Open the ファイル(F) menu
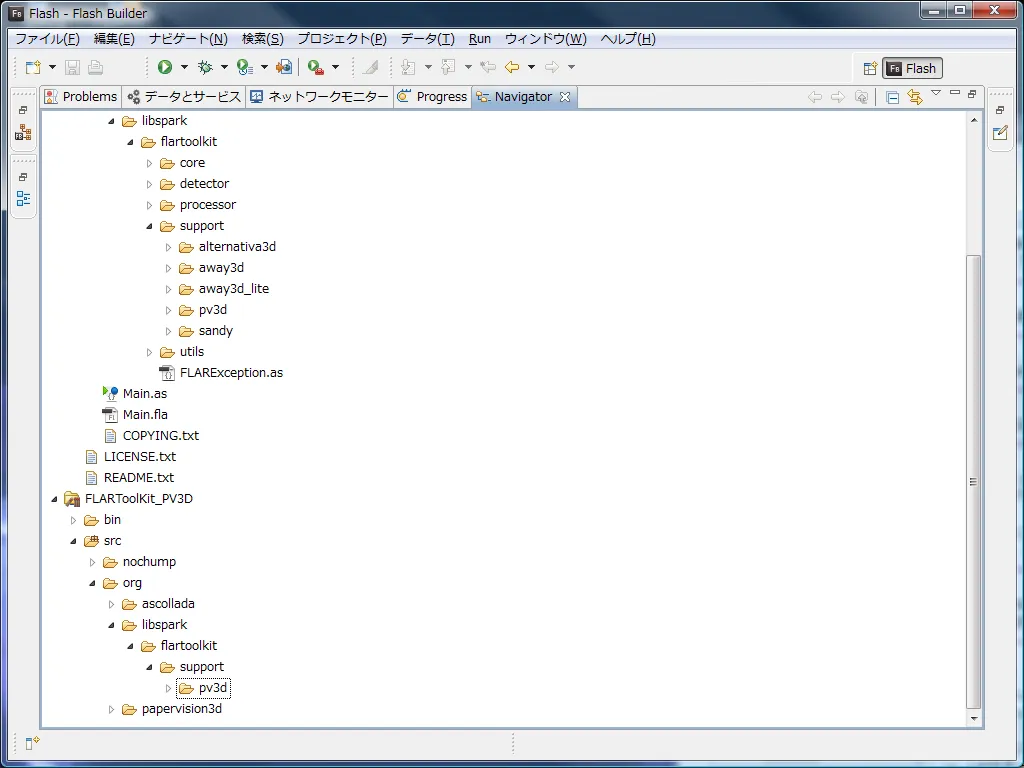 tap(47, 39)
